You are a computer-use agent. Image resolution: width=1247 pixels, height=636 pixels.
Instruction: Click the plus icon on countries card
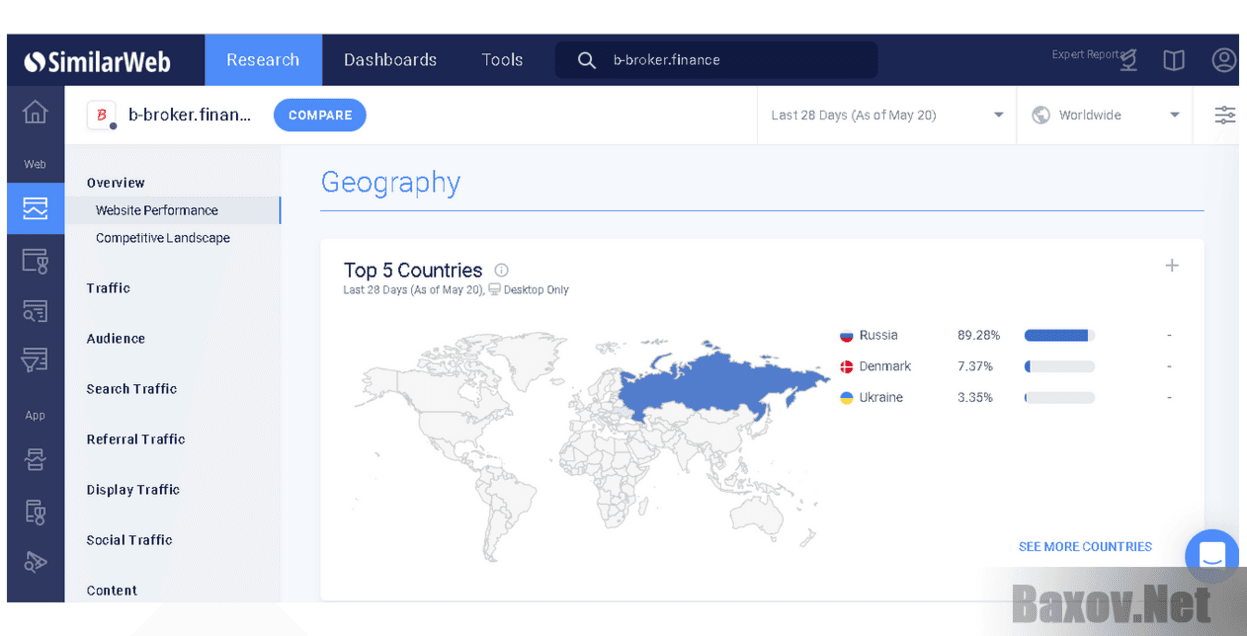coord(1172,266)
